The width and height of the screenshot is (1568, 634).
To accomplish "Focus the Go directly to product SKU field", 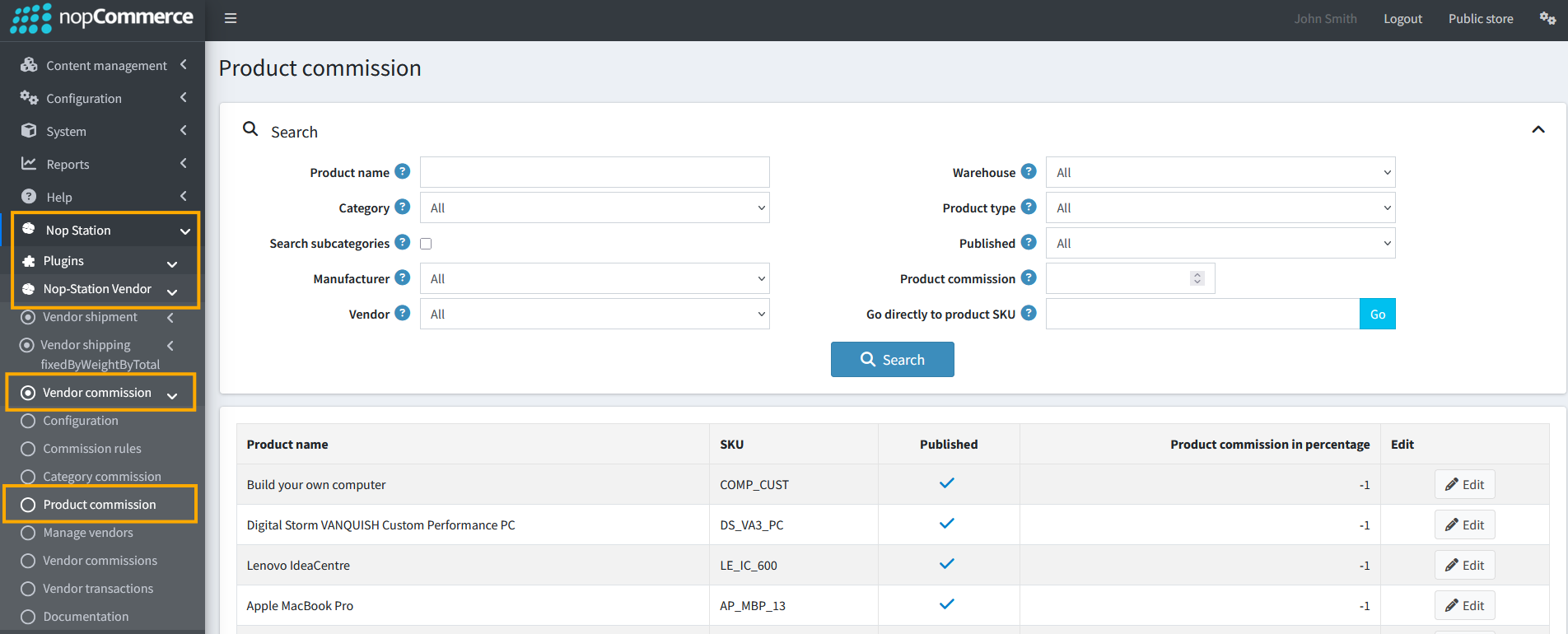I will (x=1202, y=314).
